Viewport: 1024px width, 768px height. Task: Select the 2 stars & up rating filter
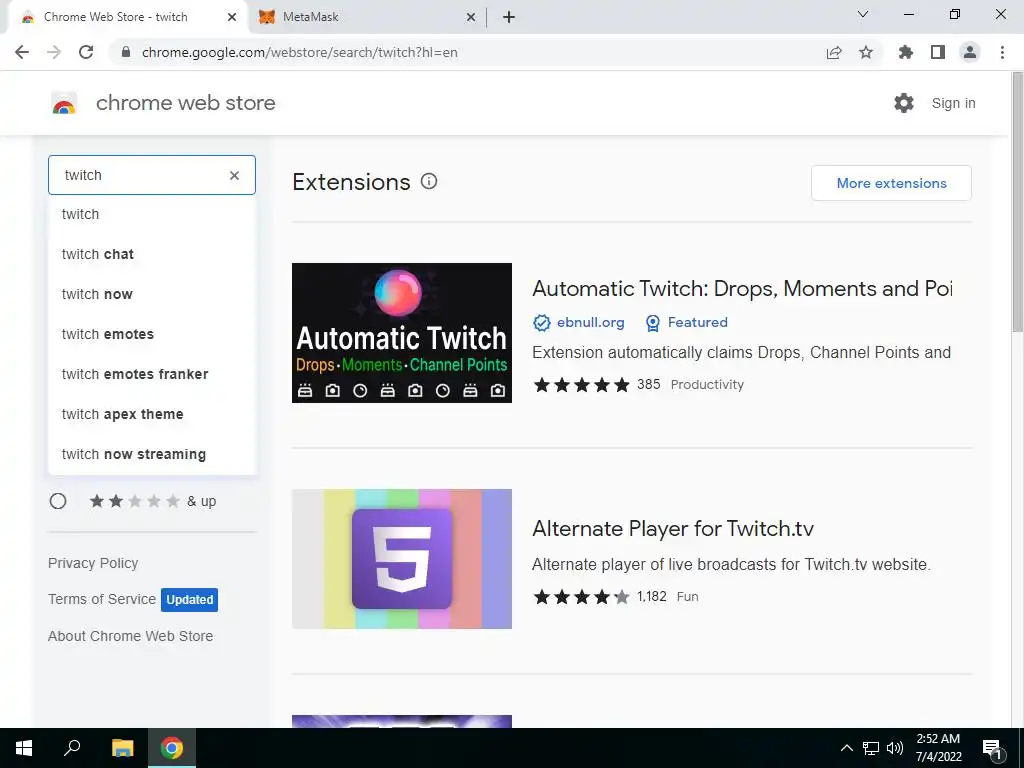point(58,501)
